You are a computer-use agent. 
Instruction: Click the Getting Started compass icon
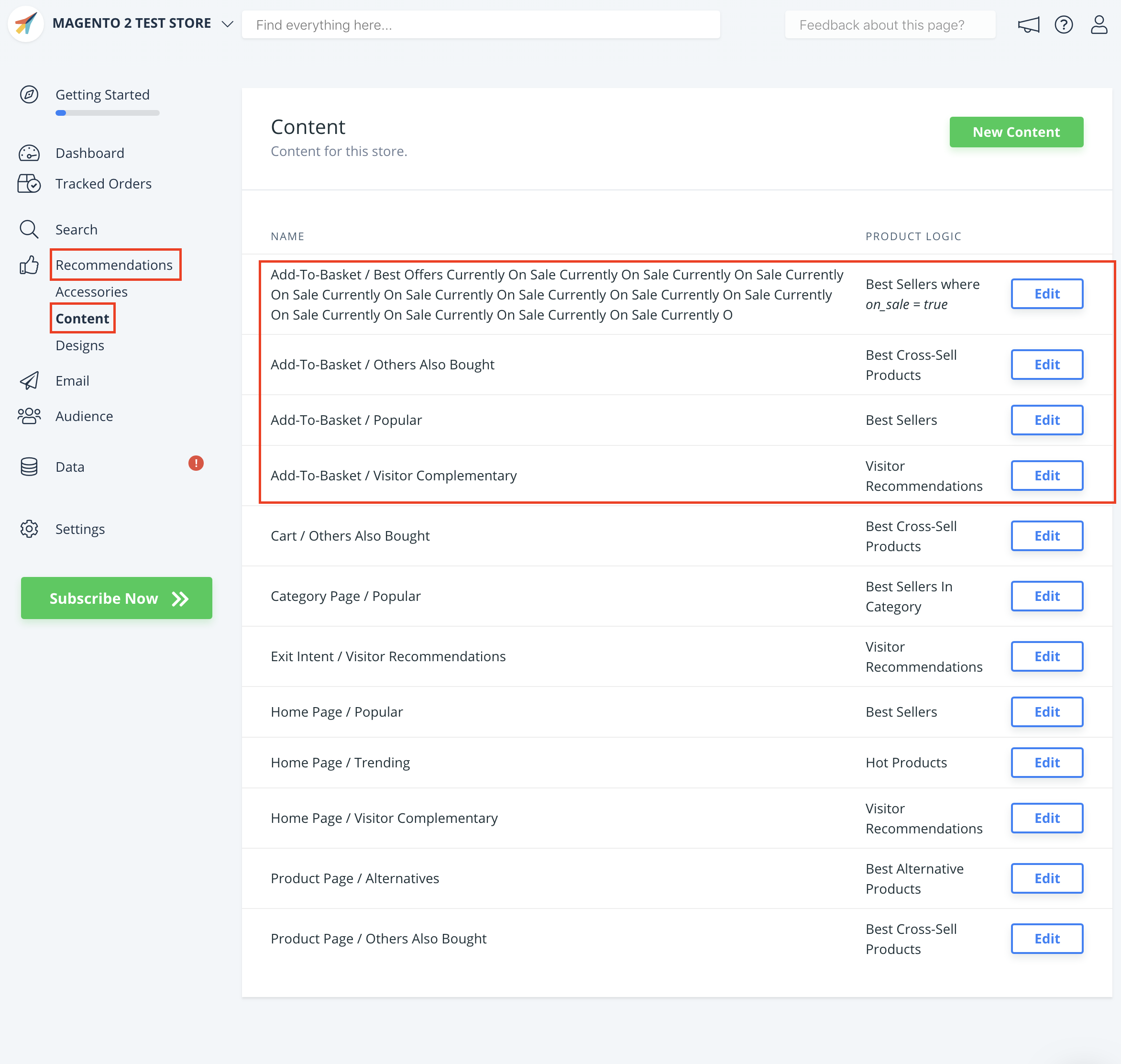(x=29, y=94)
